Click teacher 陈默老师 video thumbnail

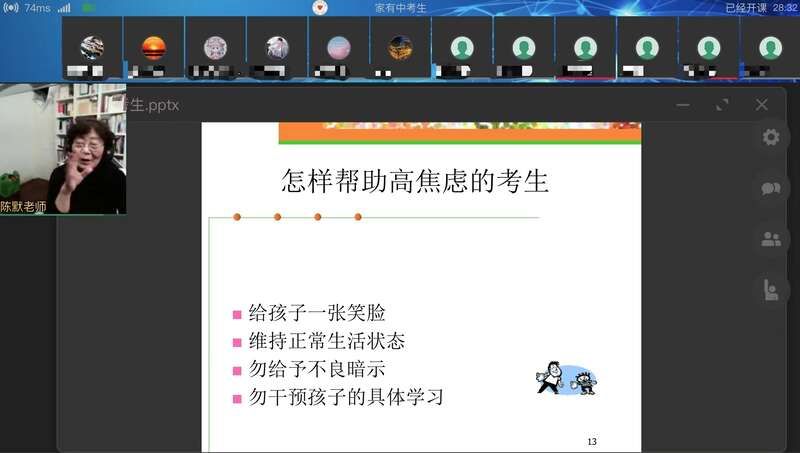coord(63,148)
